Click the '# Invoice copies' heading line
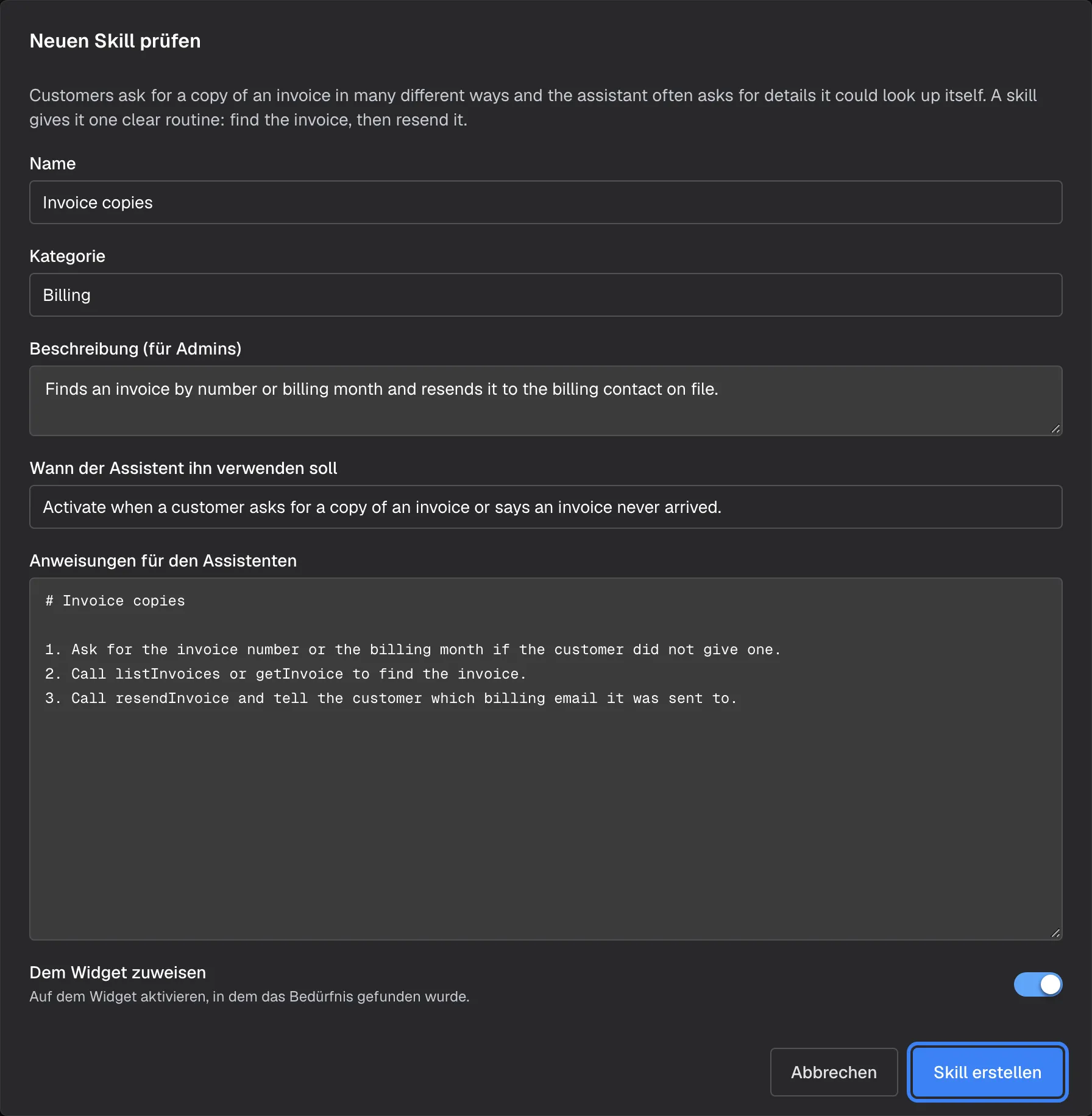1092x1116 pixels. pyautogui.click(x=115, y=601)
